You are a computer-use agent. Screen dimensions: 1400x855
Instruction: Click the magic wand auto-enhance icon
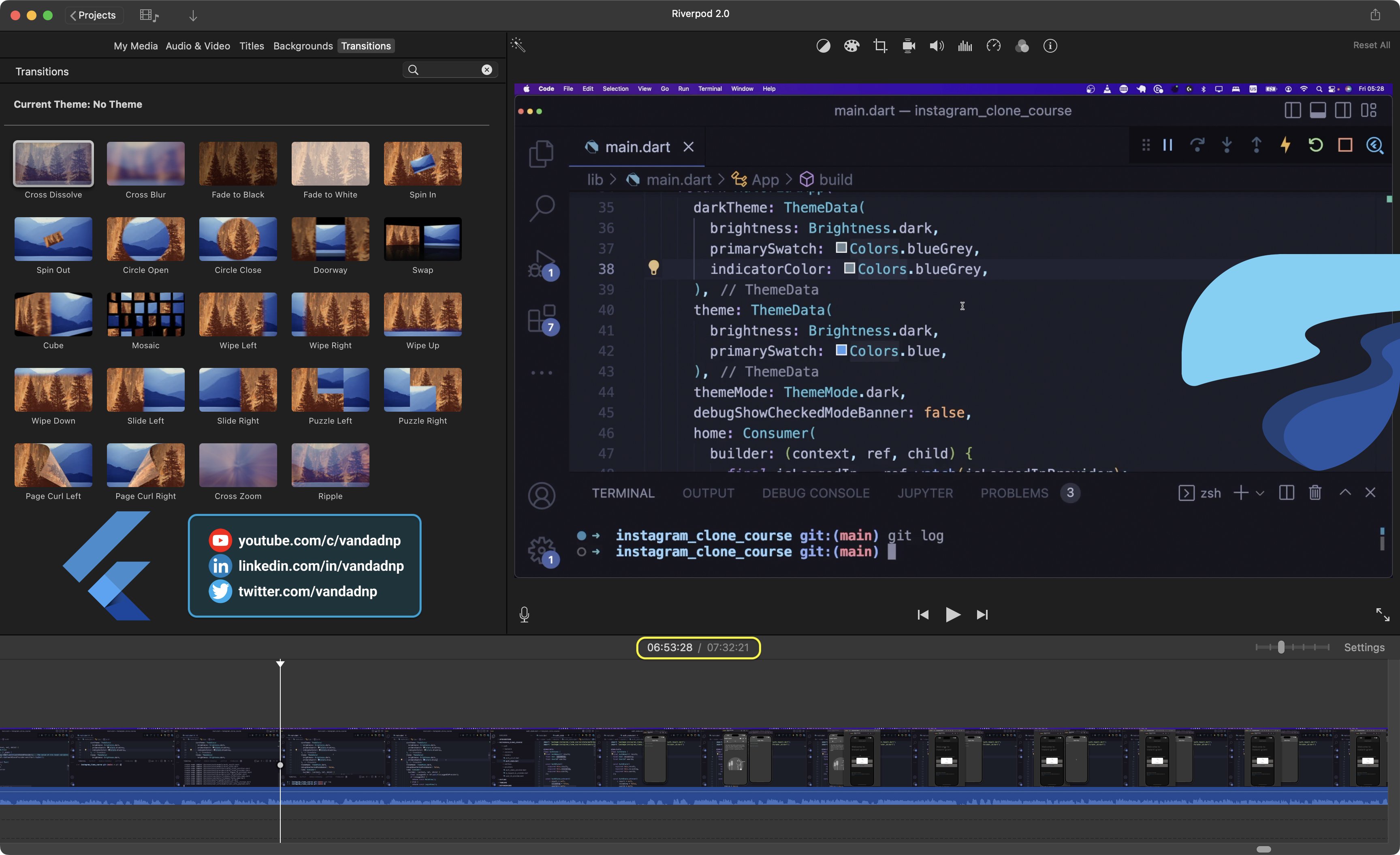(x=518, y=45)
